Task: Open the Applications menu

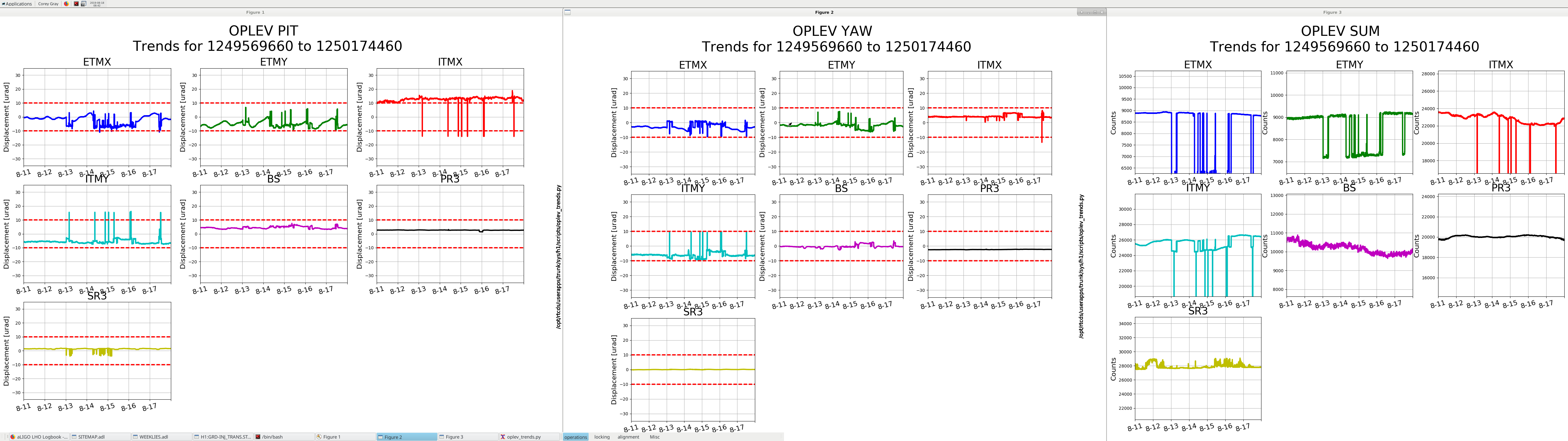Action: [x=17, y=4]
